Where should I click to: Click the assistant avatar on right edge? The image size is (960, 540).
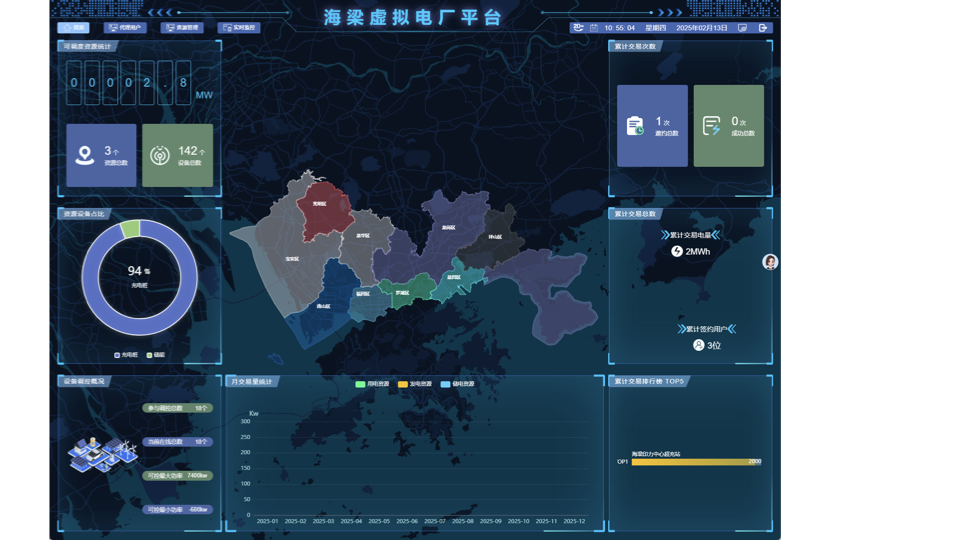(770, 262)
